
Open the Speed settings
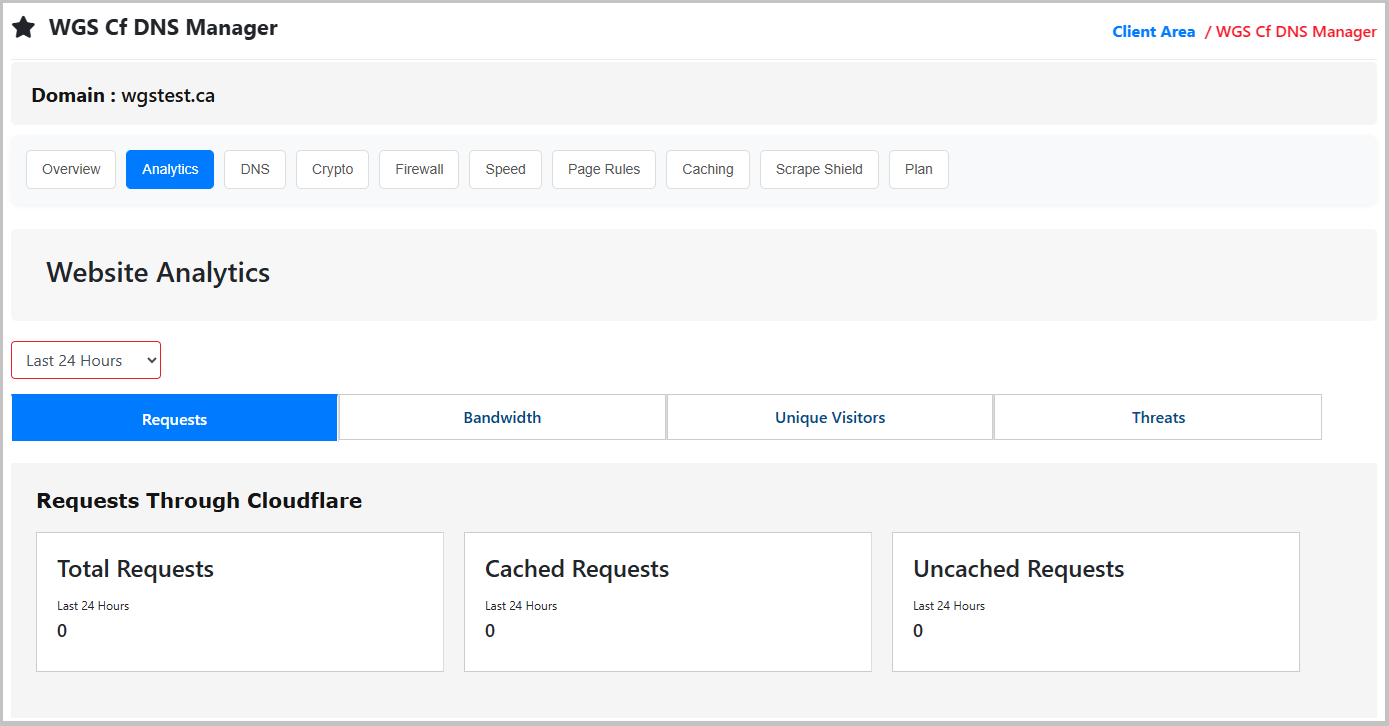[x=505, y=169]
